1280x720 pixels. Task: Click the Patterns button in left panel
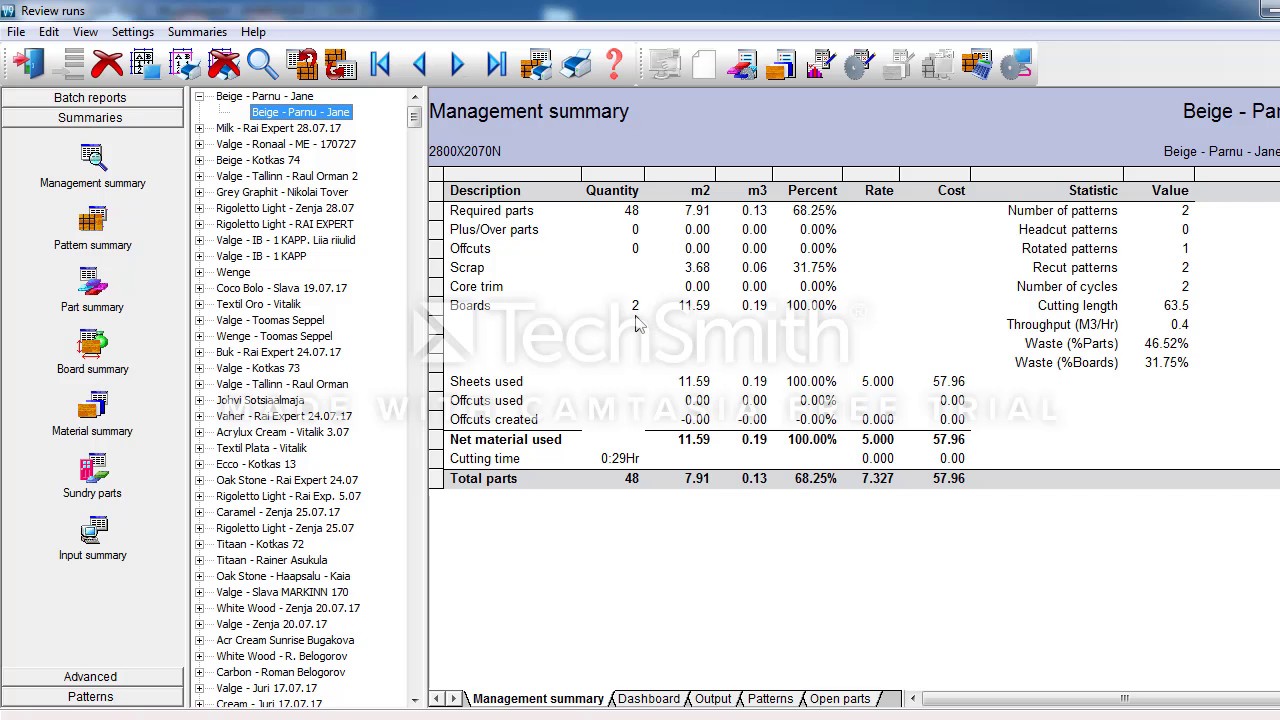pyautogui.click(x=90, y=697)
